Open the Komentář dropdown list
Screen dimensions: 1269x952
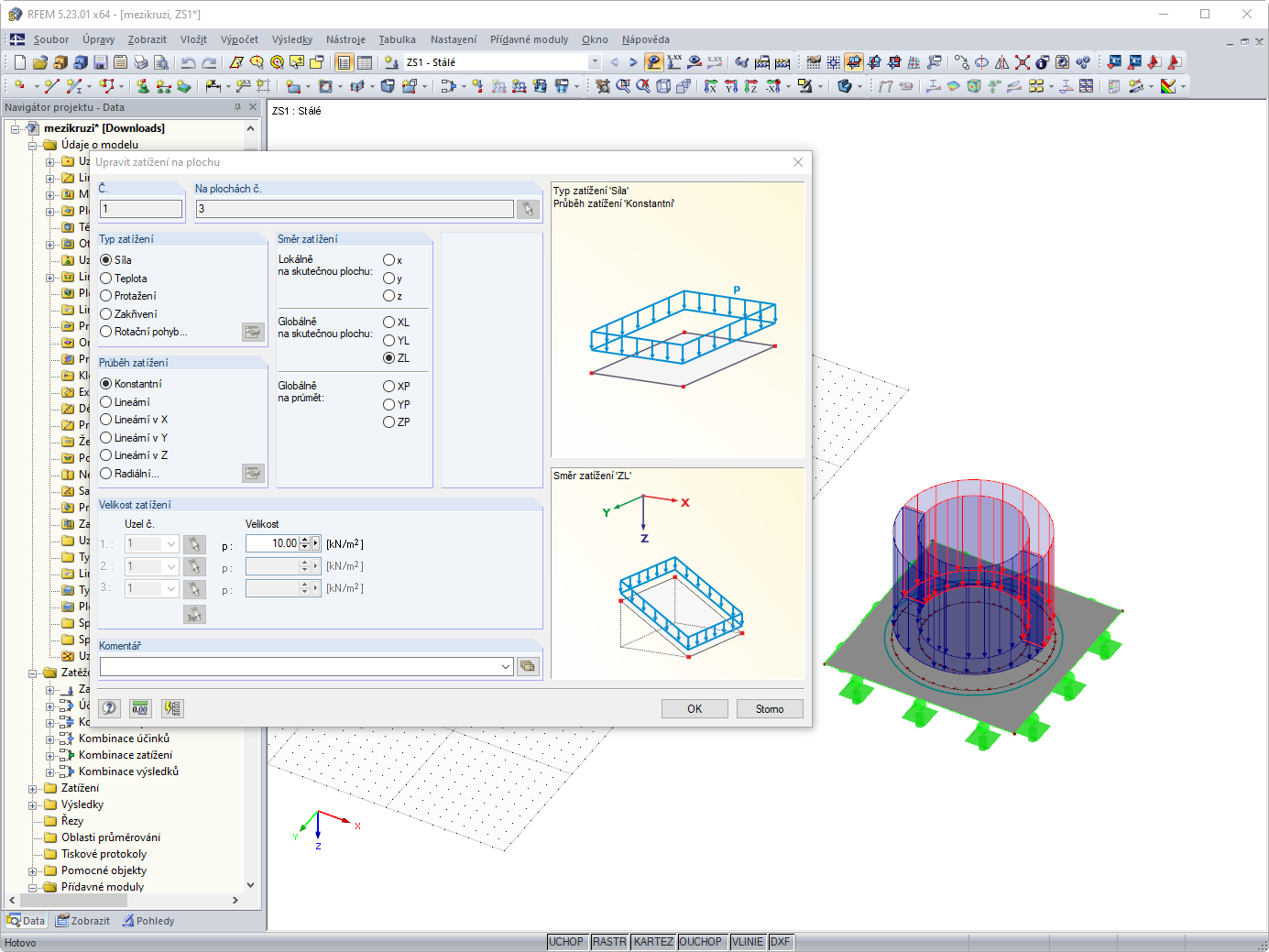(x=506, y=667)
